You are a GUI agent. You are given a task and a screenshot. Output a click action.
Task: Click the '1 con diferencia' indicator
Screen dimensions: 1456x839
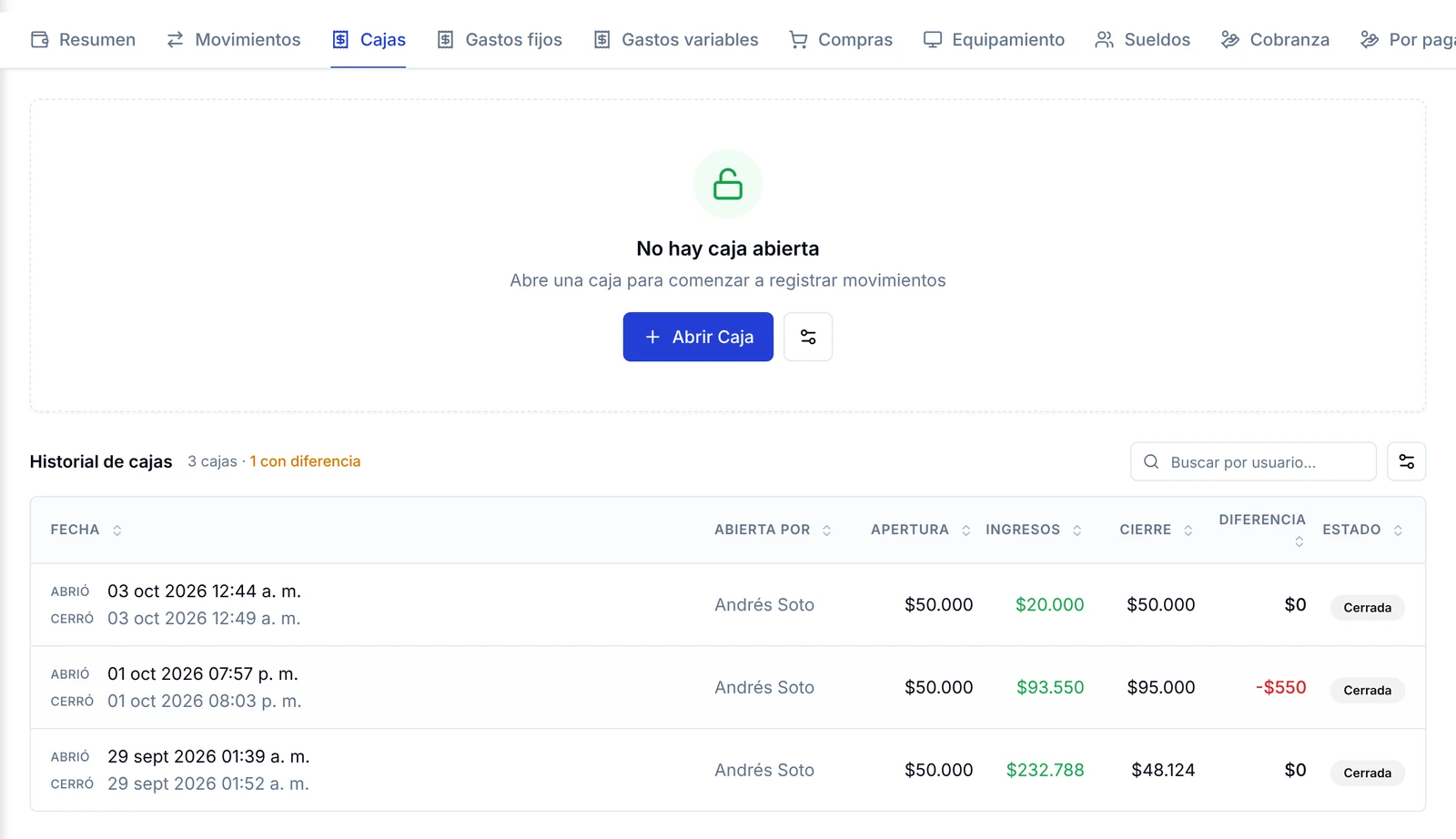pos(306,461)
